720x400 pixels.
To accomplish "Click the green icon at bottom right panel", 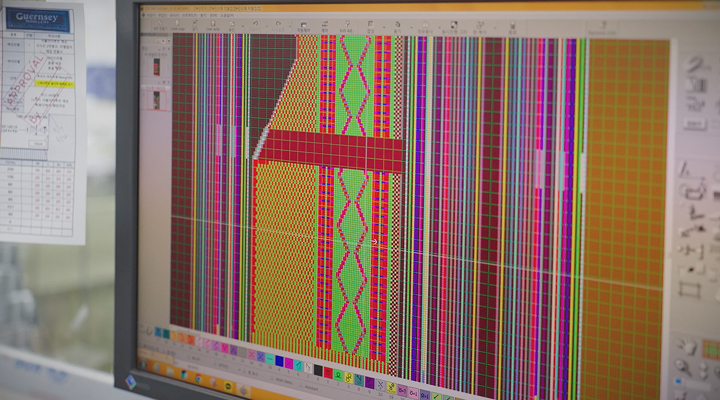I will pos(711,349).
